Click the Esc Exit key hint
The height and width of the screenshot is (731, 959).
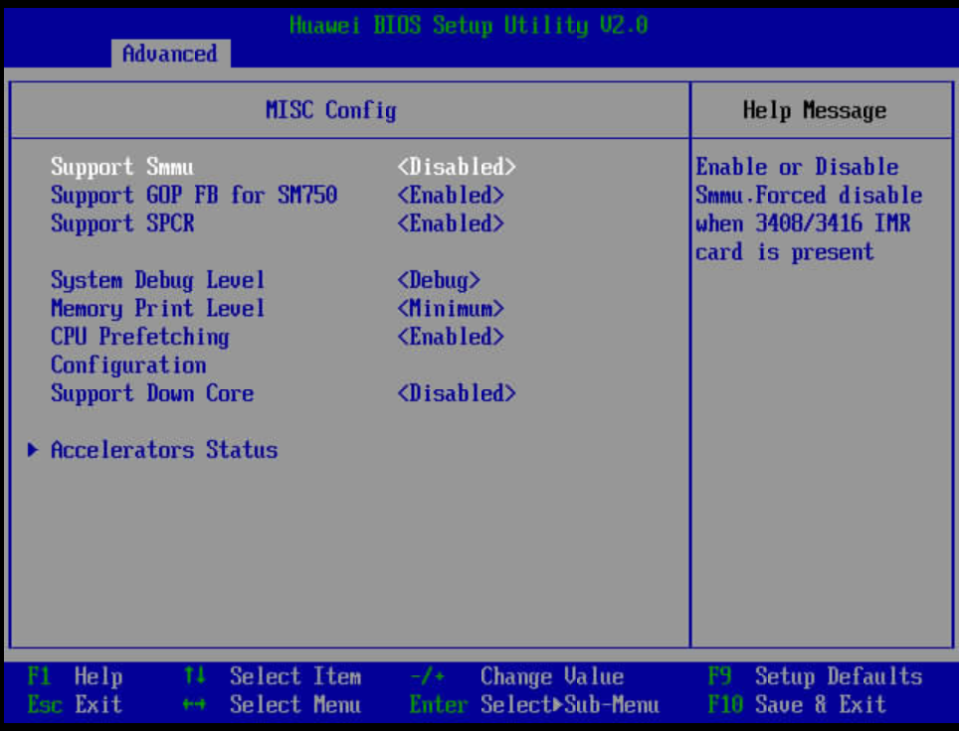pos(75,705)
